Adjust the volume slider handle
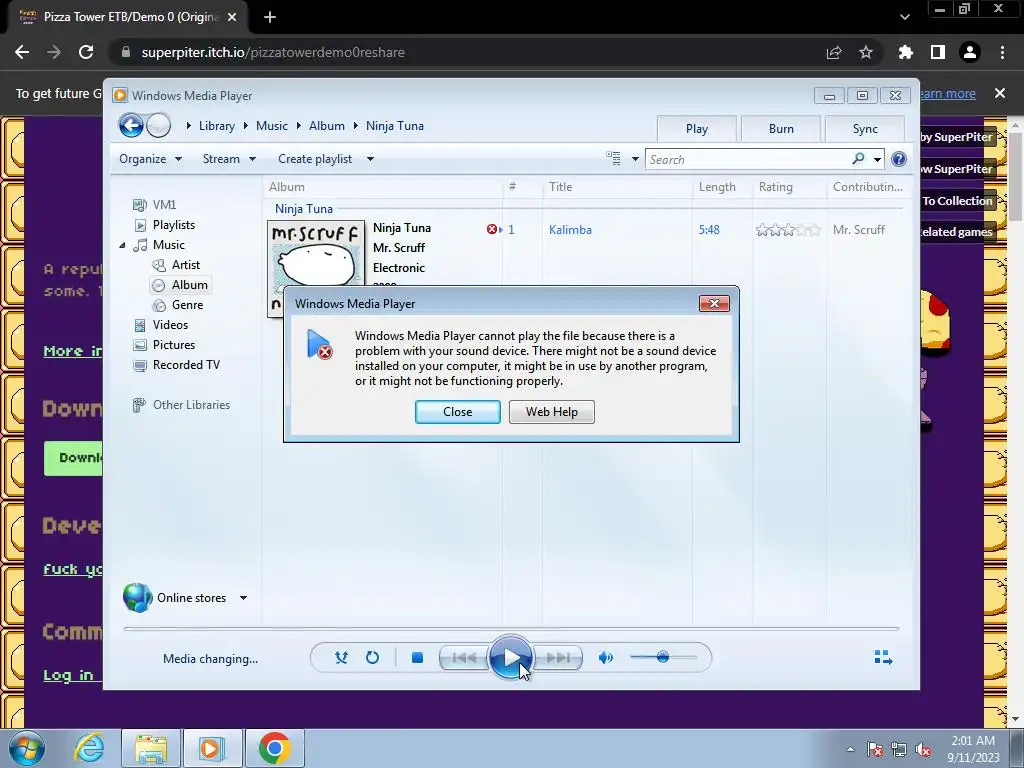Screen dimensions: 1024x768 [663, 657]
